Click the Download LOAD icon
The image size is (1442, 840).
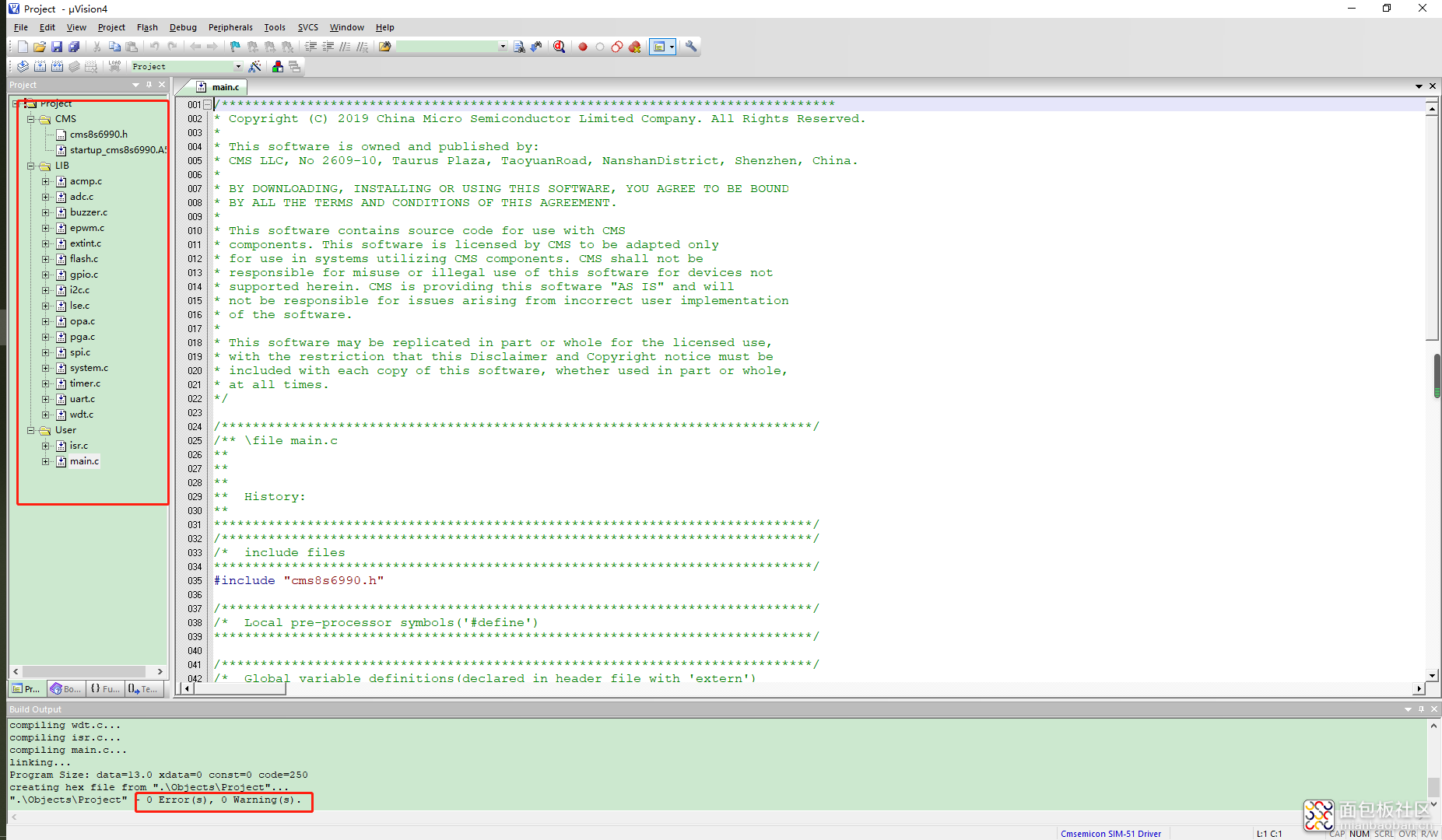(114, 67)
